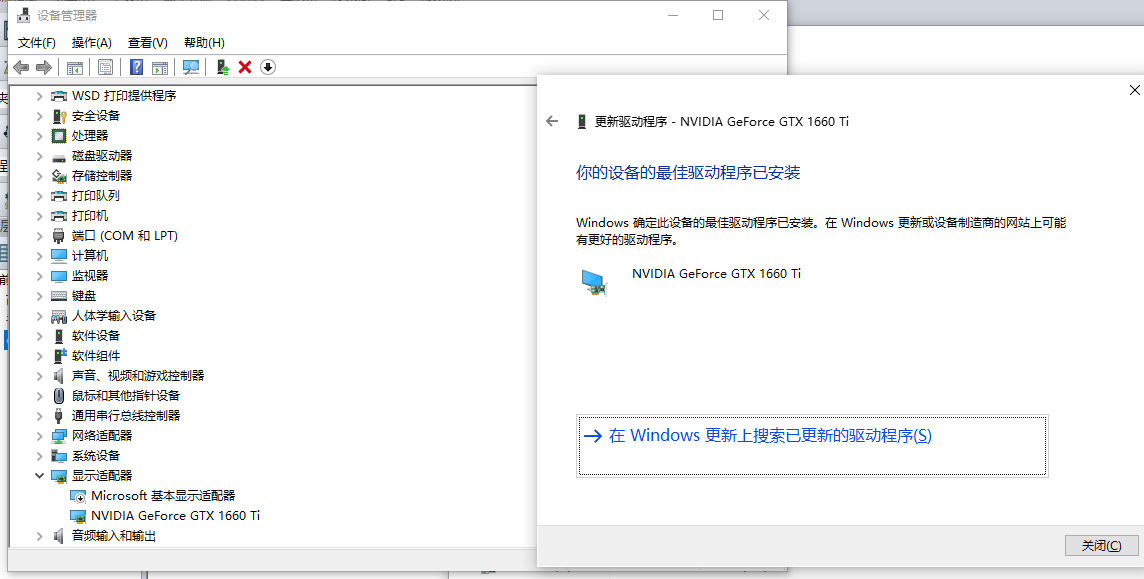Image resolution: width=1144 pixels, height=579 pixels.
Task: Expand the 磁盘驱动器 node
Action: (x=39, y=156)
